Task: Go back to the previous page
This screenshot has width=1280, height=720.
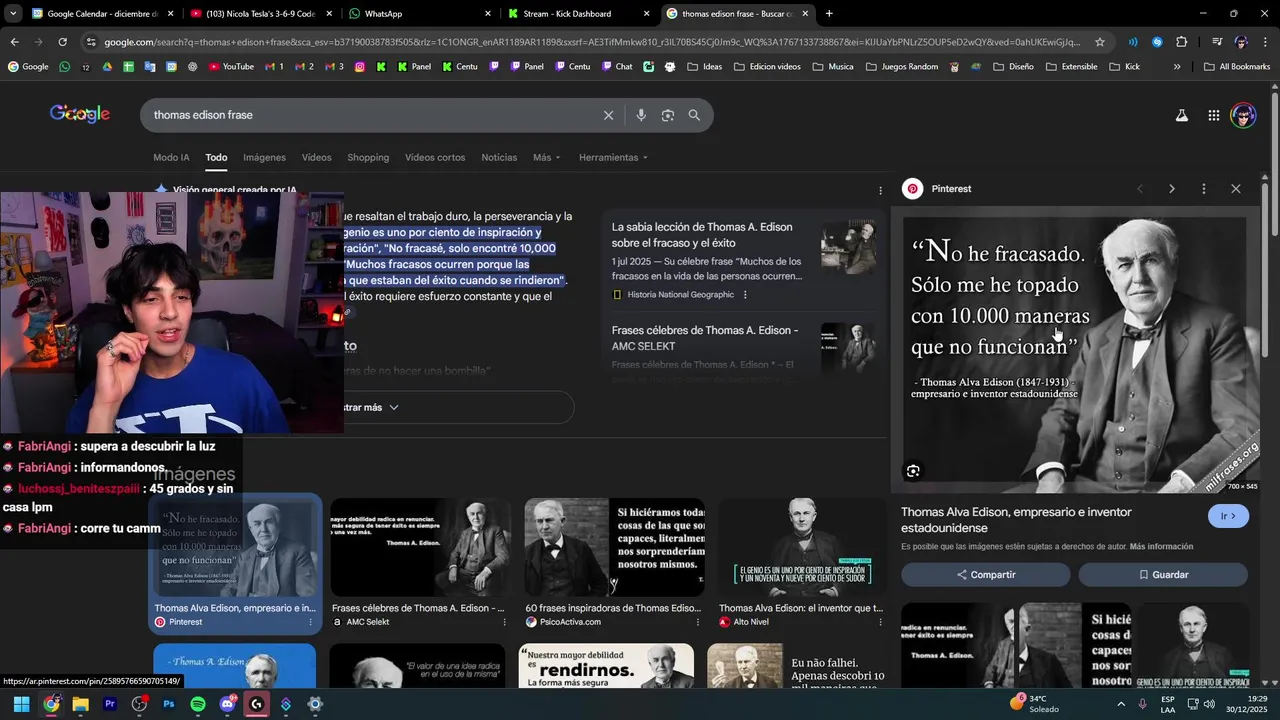Action: click(14, 42)
